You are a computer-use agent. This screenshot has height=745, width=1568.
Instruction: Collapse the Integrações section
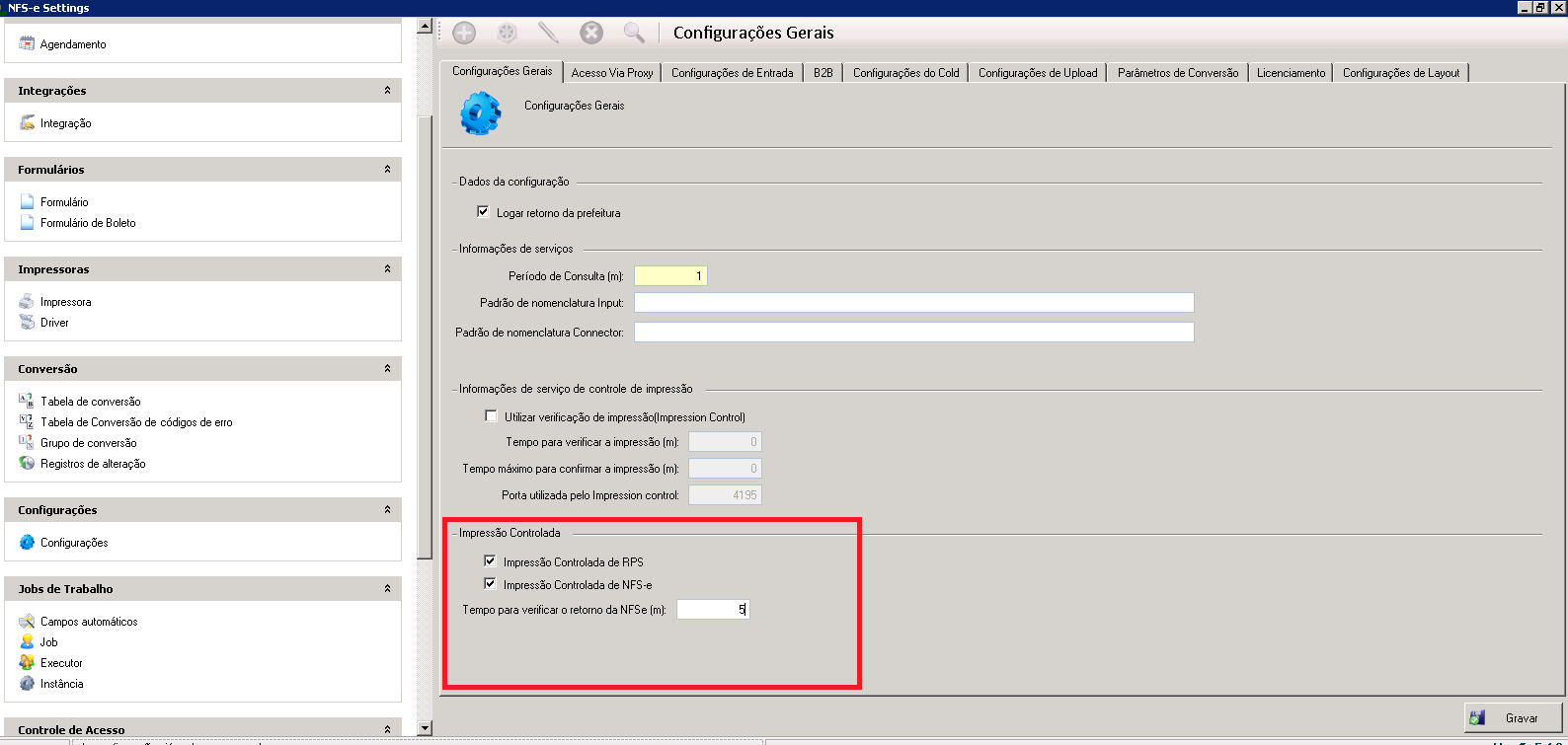tap(387, 90)
